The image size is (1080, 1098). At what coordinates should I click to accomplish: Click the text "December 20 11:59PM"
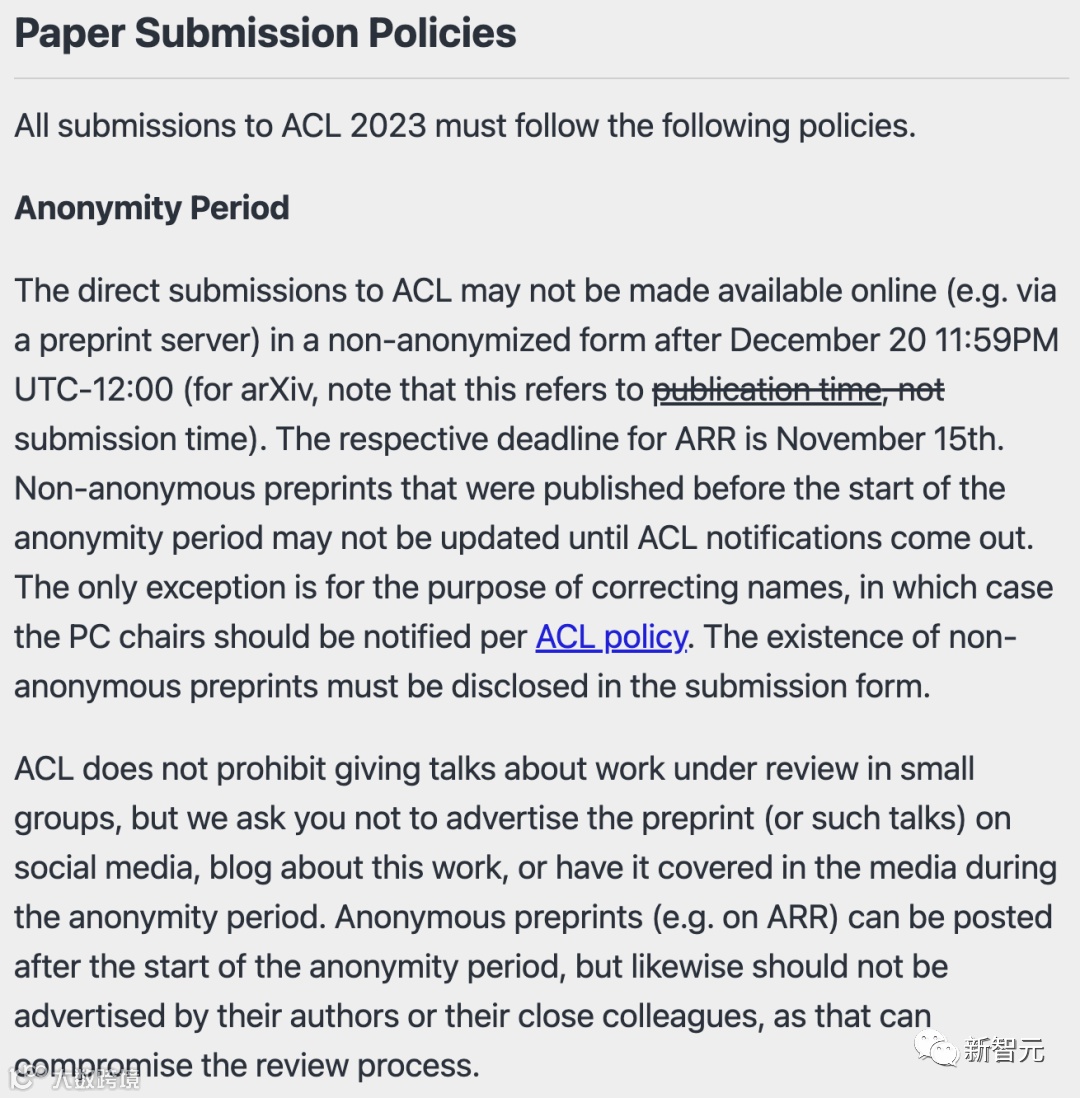(893, 340)
